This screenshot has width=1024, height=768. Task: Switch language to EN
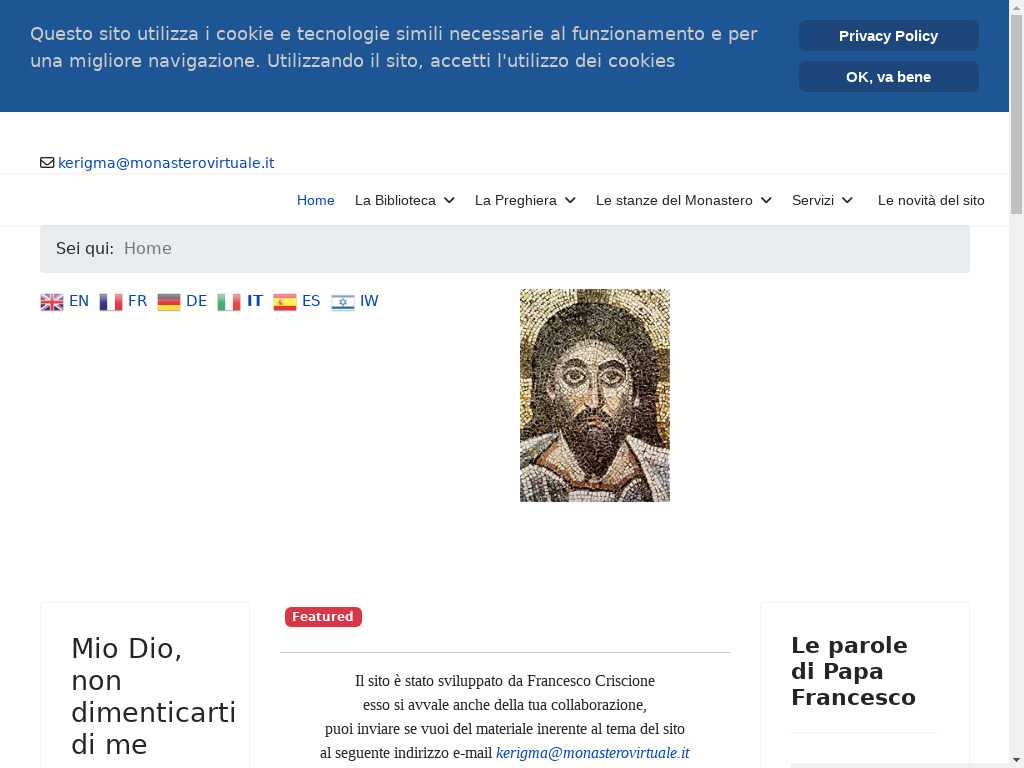pos(79,301)
